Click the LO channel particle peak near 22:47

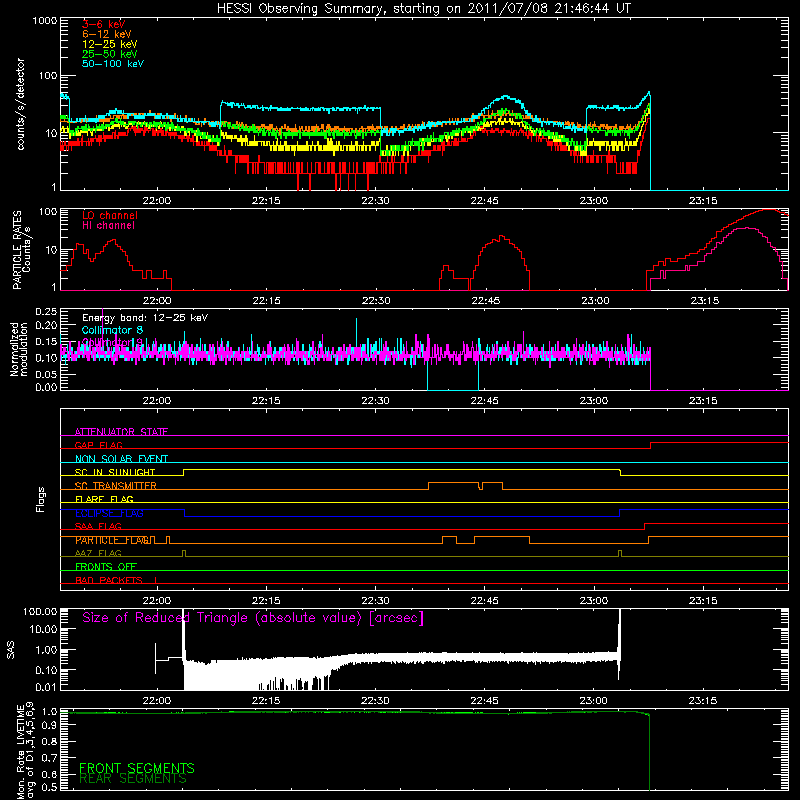click(501, 236)
